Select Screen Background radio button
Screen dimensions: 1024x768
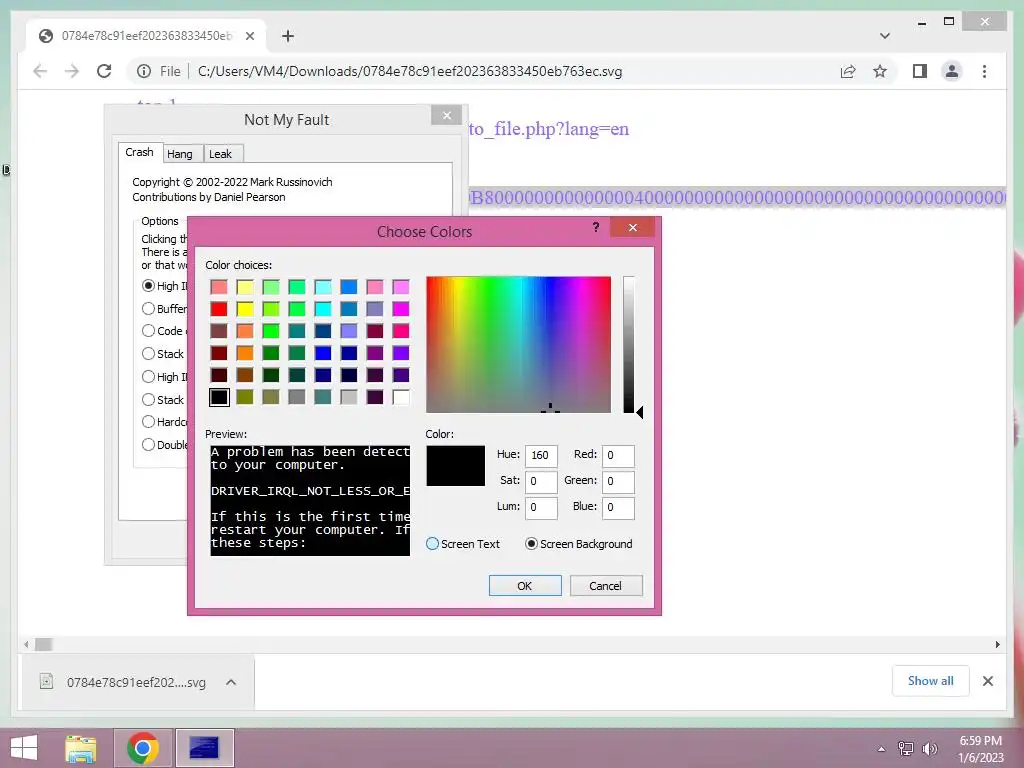coord(532,543)
